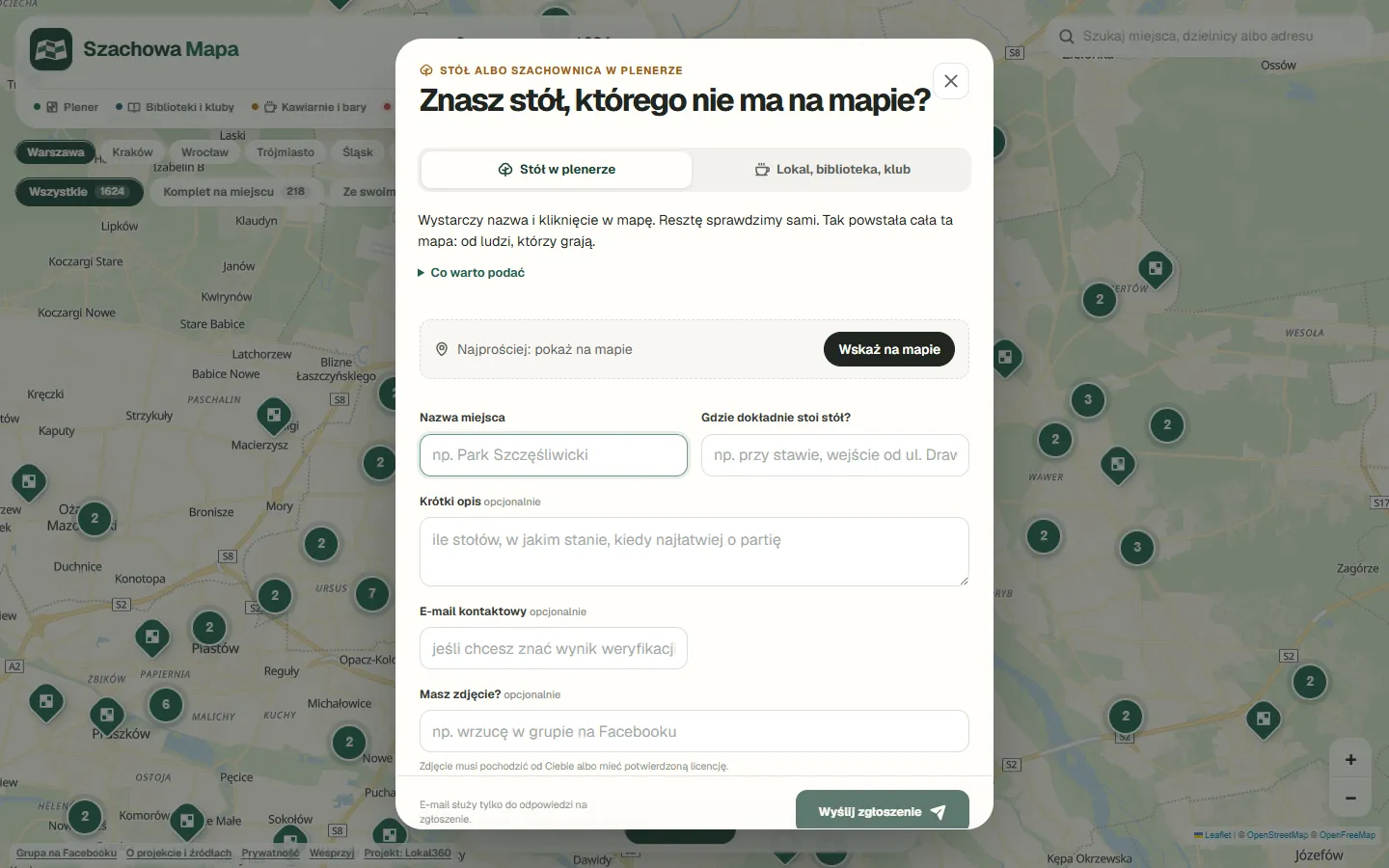Expand "Co warto podać" details

click(x=472, y=273)
